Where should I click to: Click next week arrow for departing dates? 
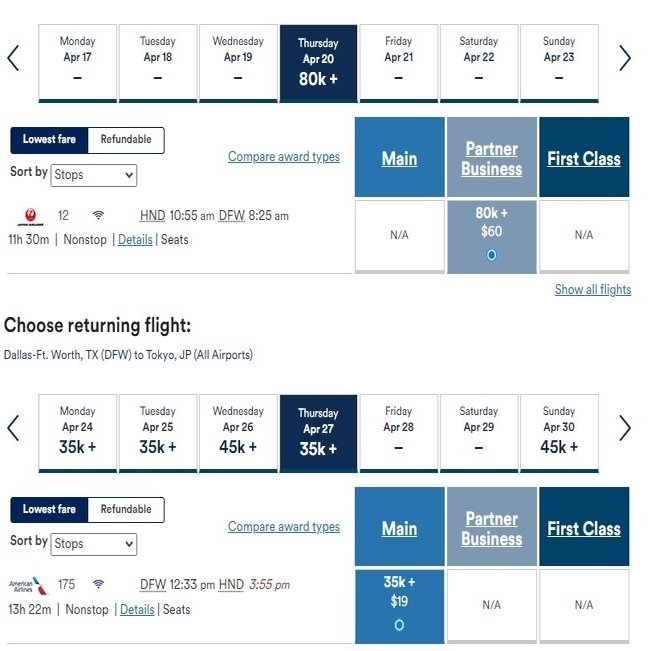tap(625, 58)
